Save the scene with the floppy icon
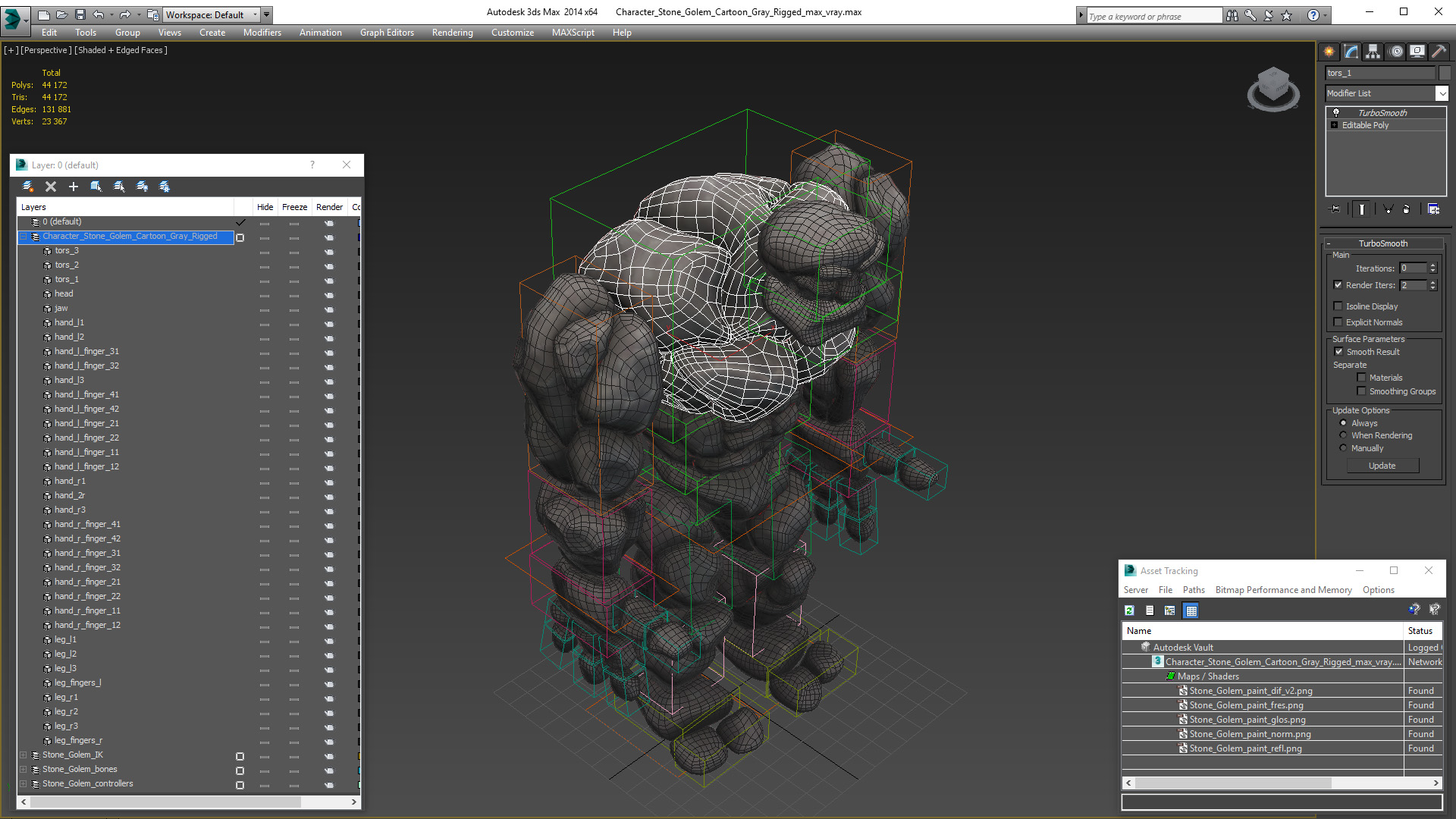Image resolution: width=1456 pixels, height=819 pixels. click(80, 14)
